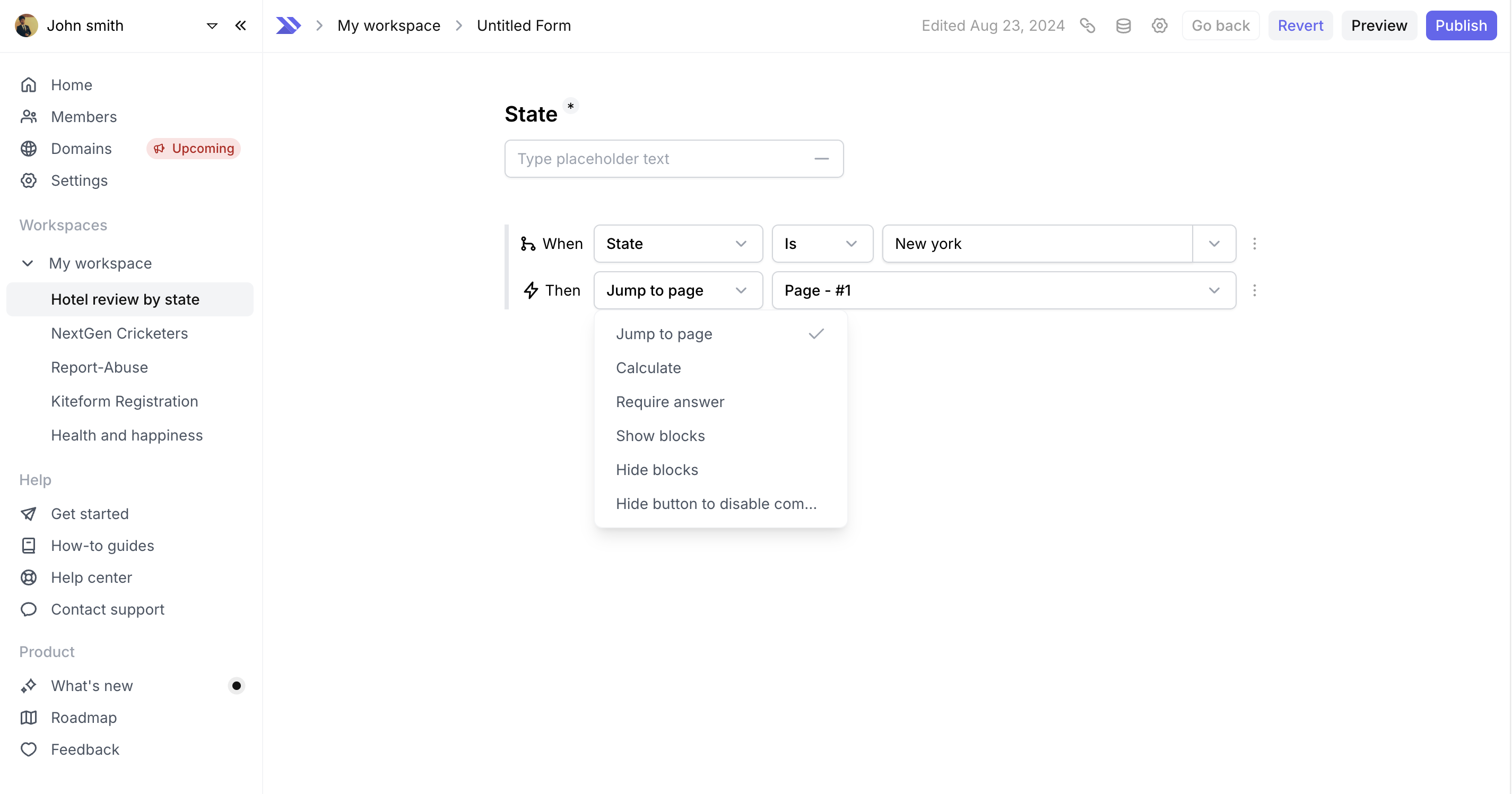Image resolution: width=1512 pixels, height=794 pixels.
Task: Click the Feedback heart icon
Action: (29, 749)
